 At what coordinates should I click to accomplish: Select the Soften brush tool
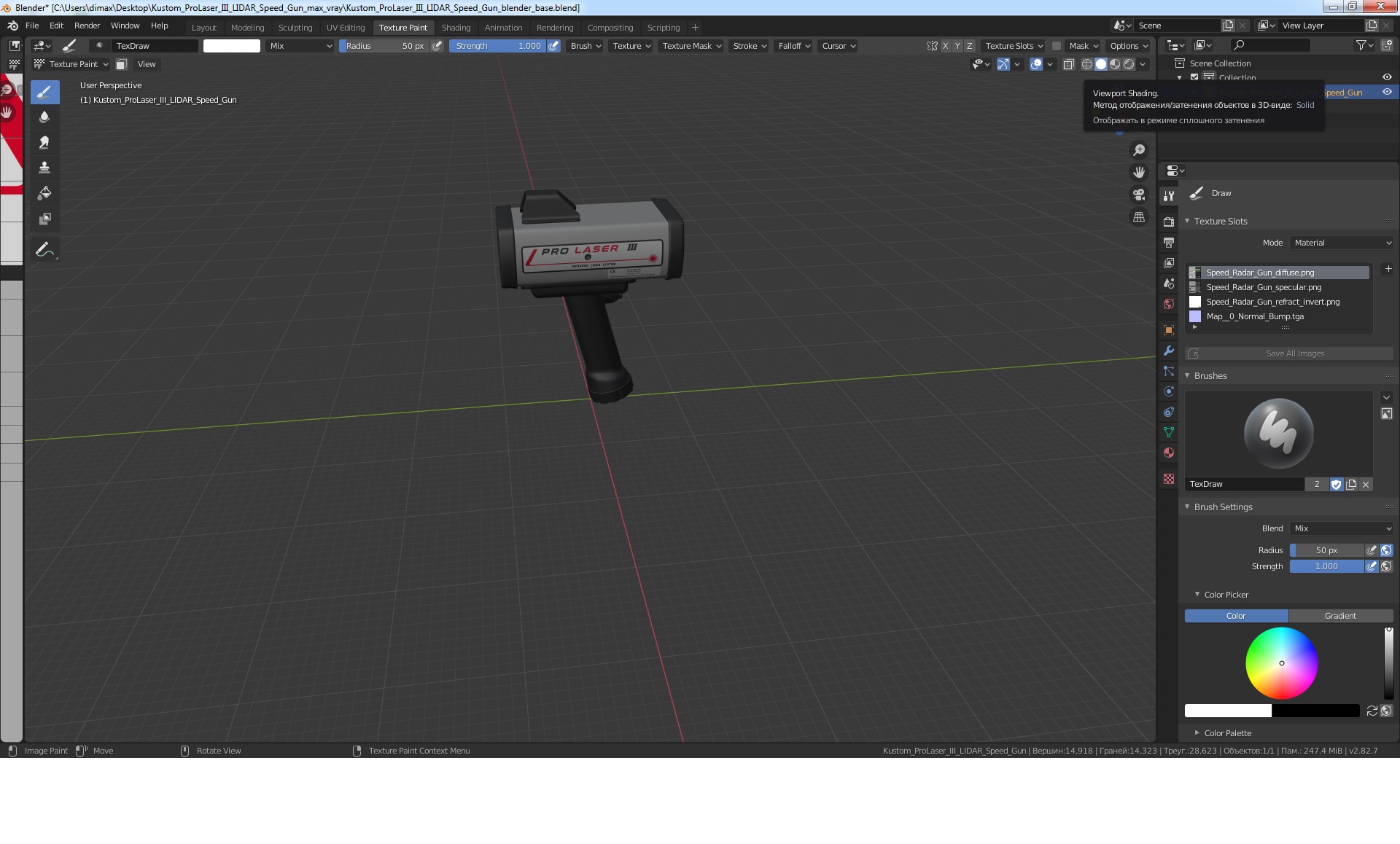point(44,117)
